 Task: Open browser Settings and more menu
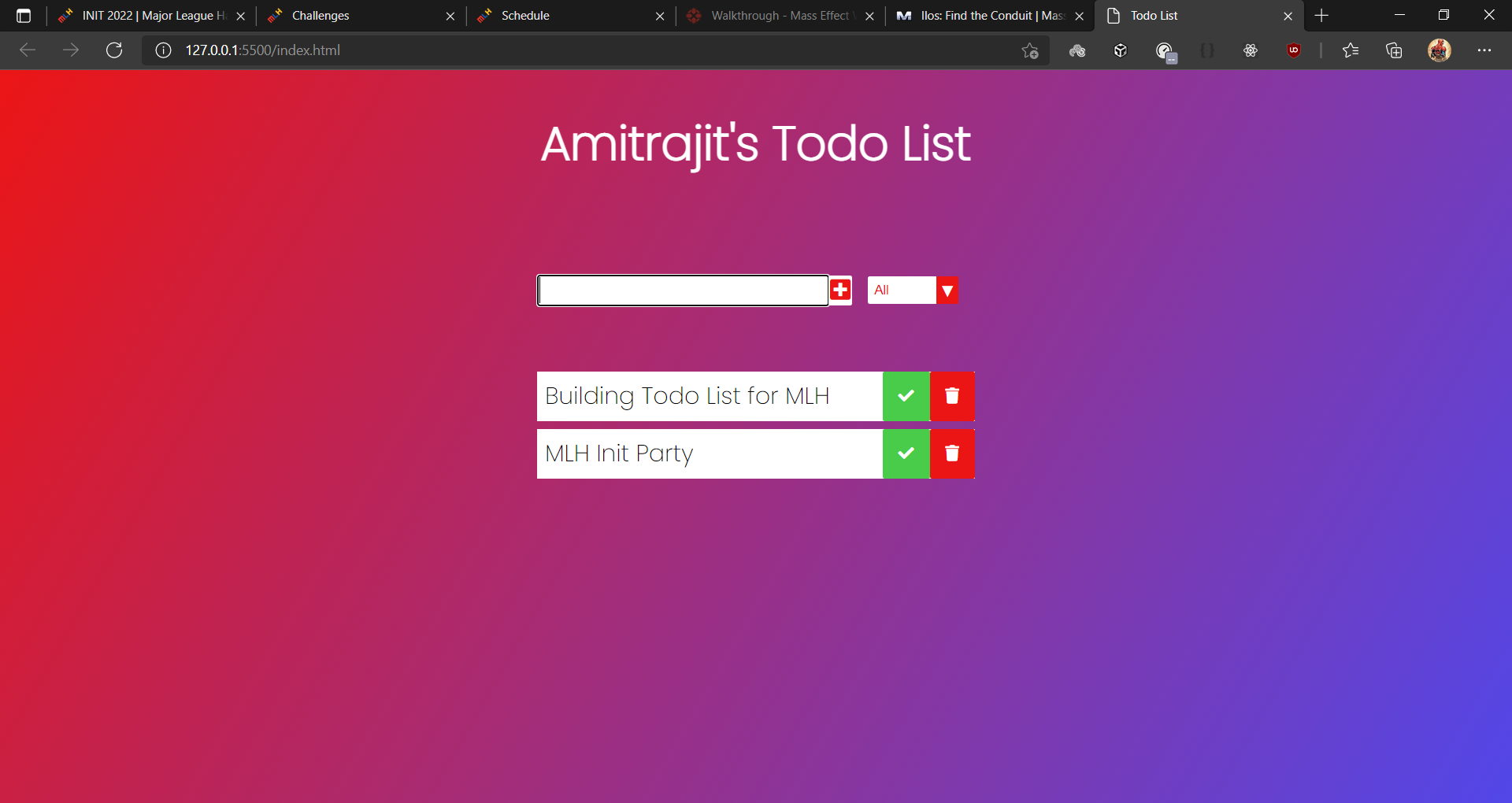tap(1484, 50)
